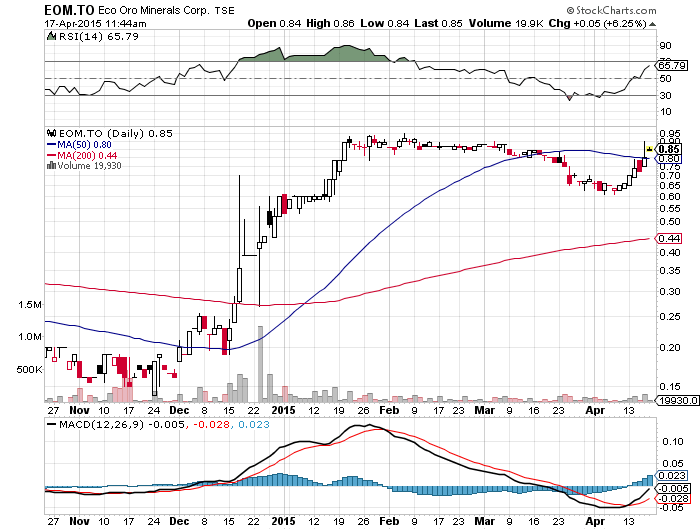The width and height of the screenshot is (700, 530).
Task: Click the Apr label on price chart date axis
Action: click(x=595, y=410)
